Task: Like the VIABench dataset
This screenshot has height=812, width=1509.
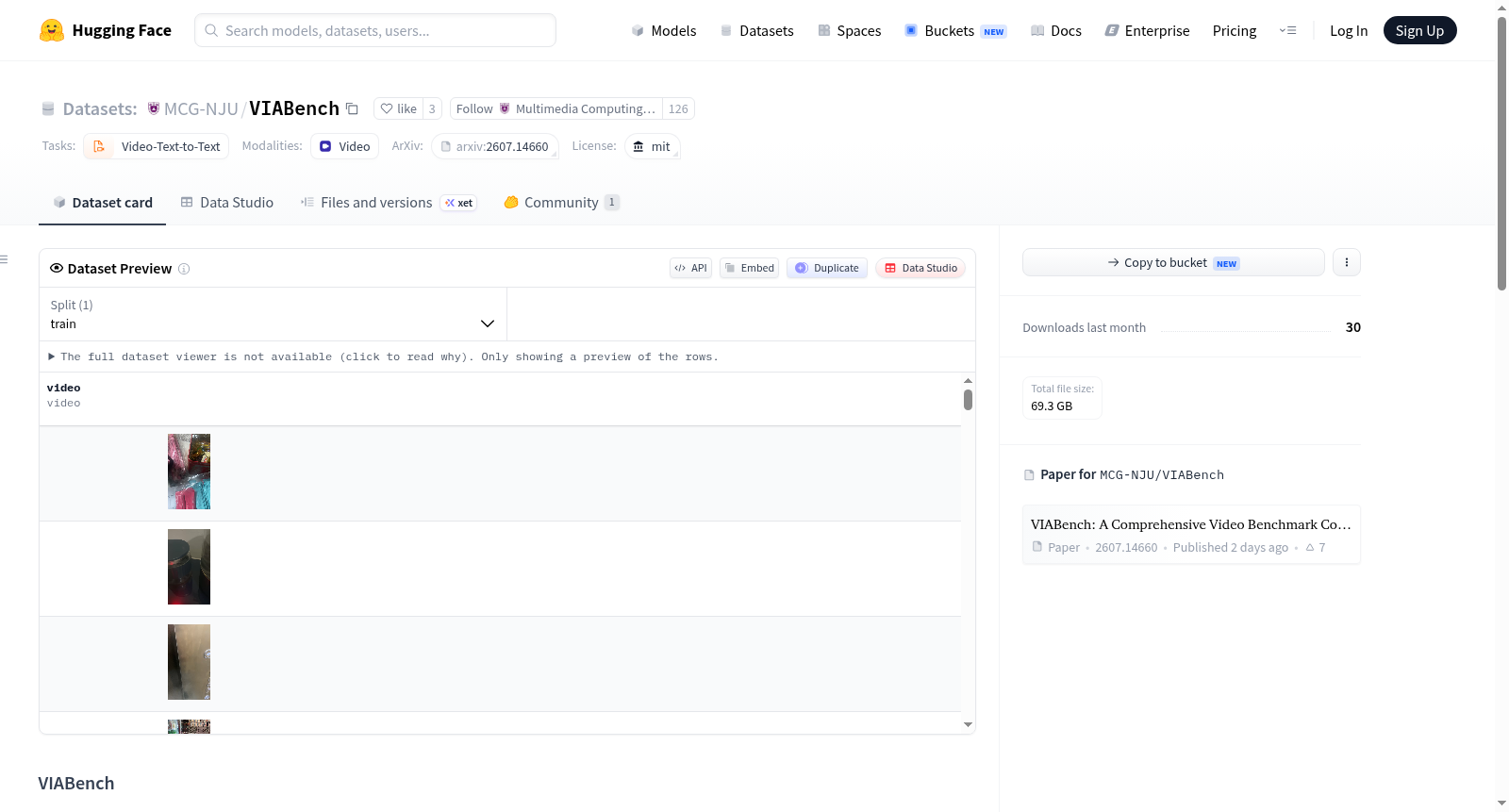Action: click(398, 108)
